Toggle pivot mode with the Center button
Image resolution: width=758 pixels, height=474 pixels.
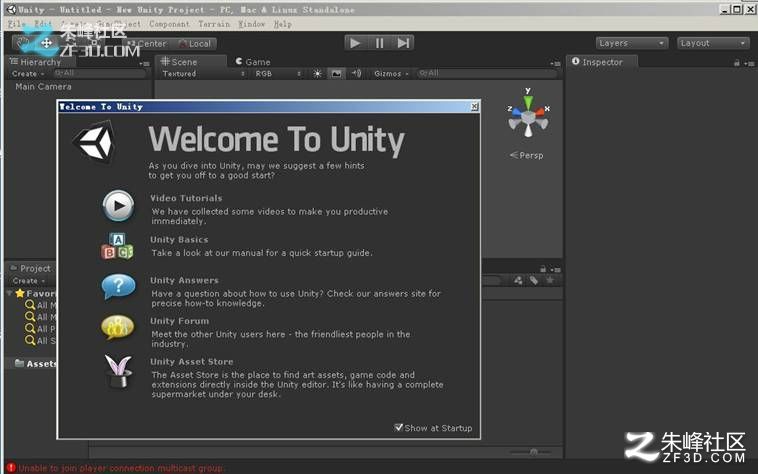(x=147, y=43)
